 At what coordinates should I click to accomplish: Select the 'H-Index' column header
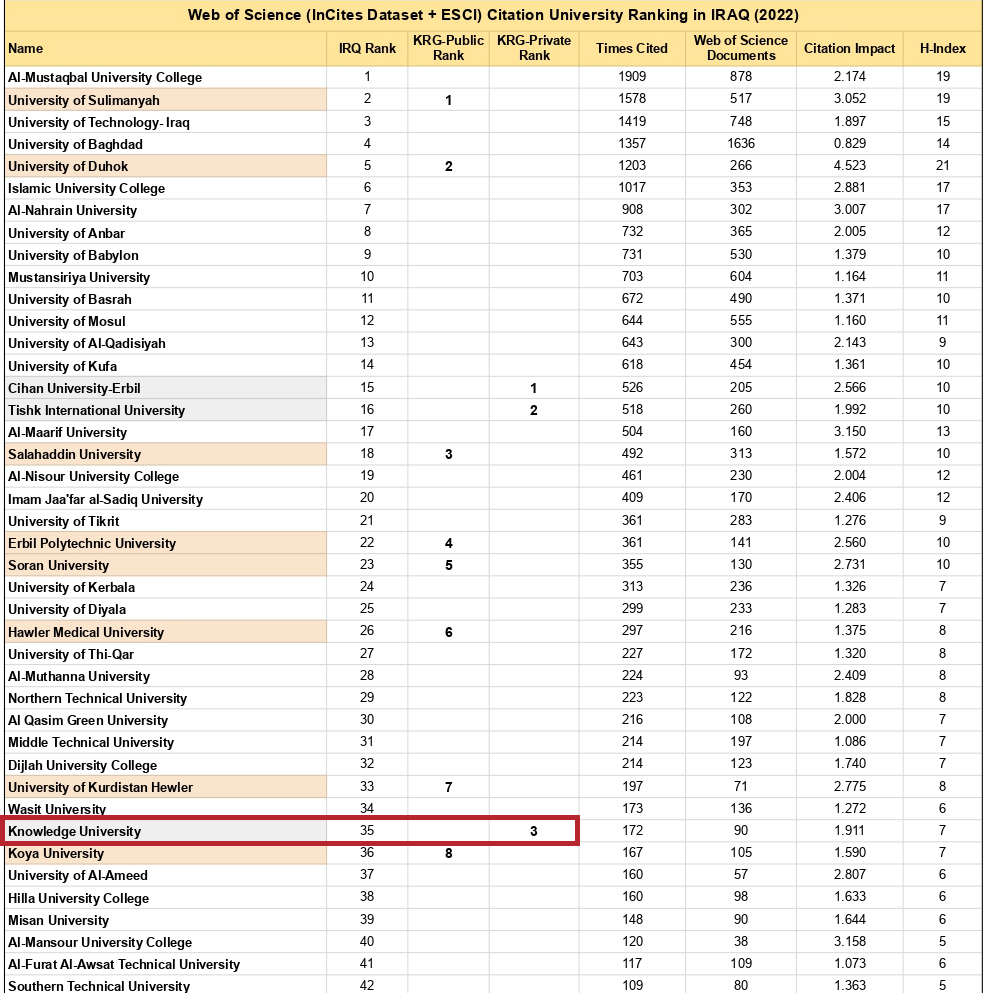tap(943, 49)
